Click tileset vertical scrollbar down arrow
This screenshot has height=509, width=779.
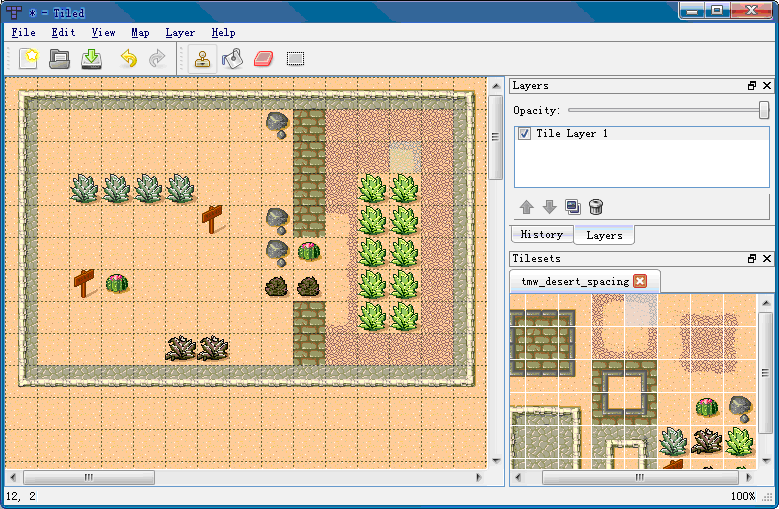tap(766, 461)
